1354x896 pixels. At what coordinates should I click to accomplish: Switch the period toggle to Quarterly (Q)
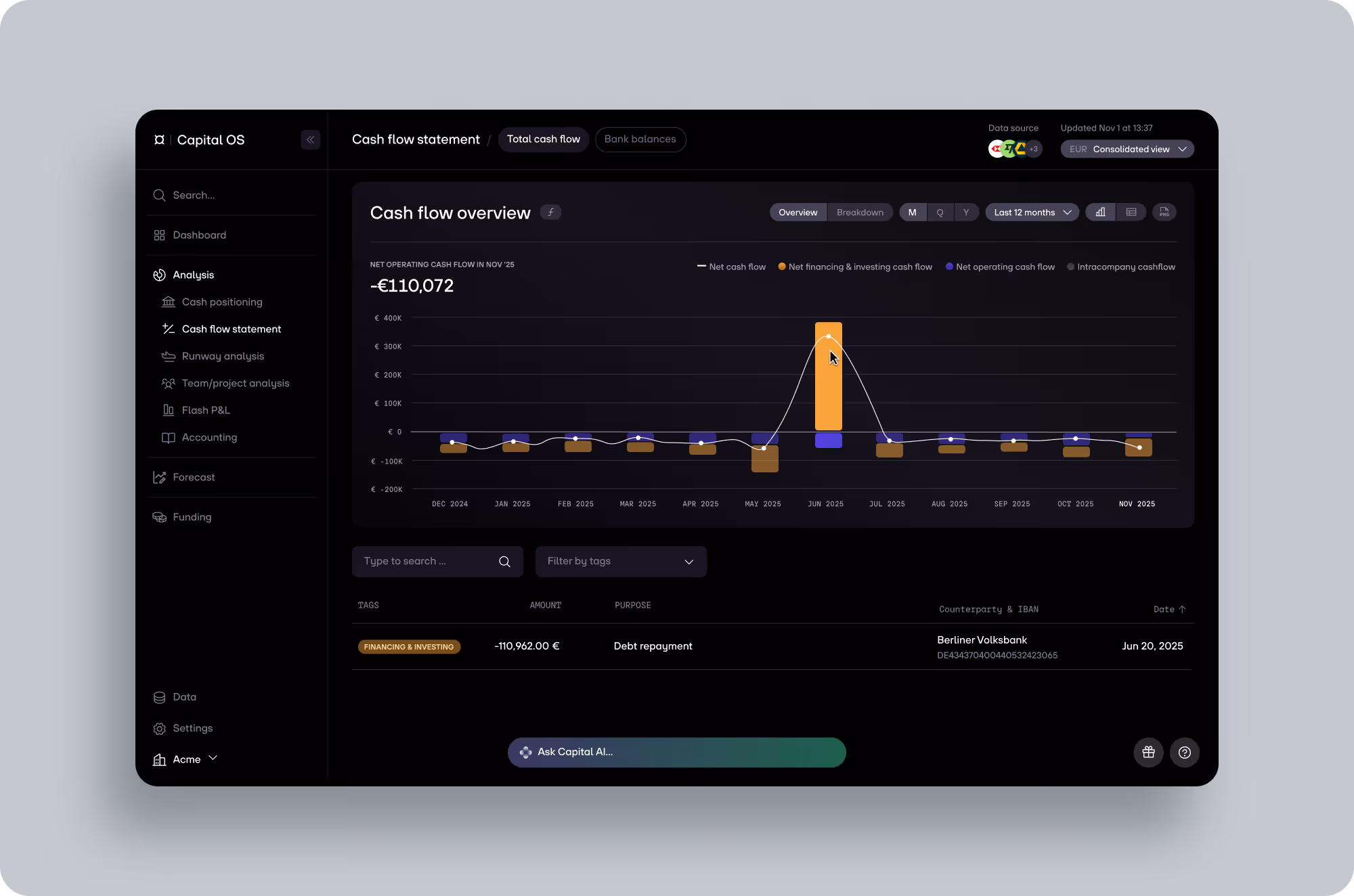[x=940, y=212]
